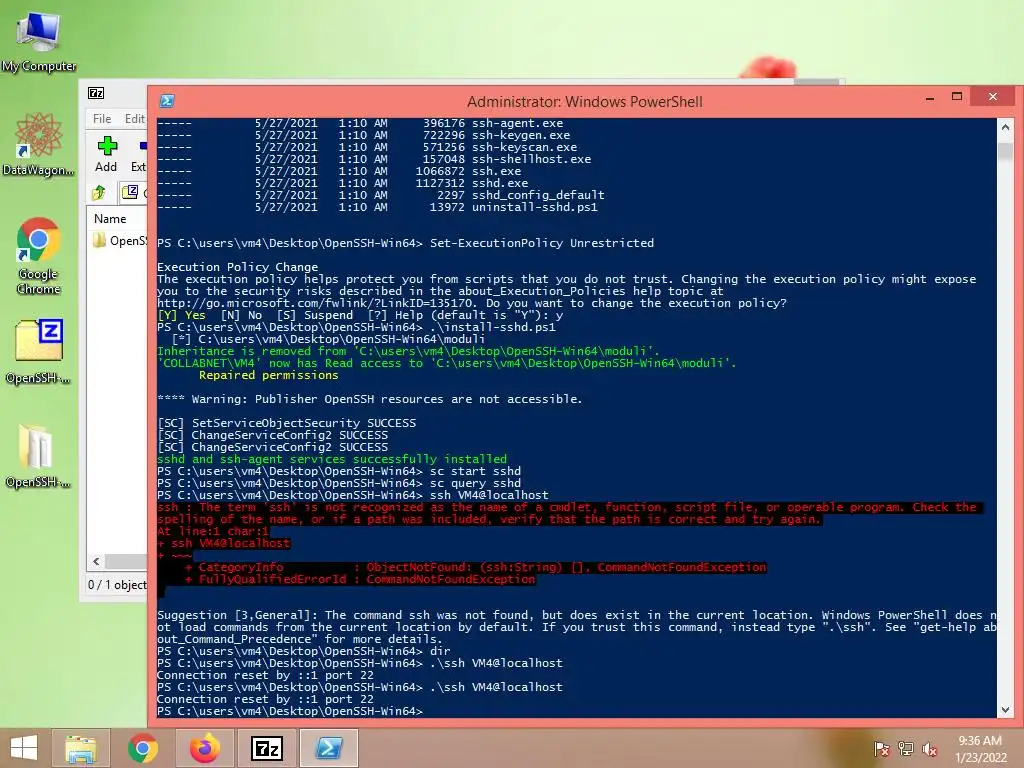Switch to PowerShell from the taskbar
The height and width of the screenshot is (768, 1024).
pyautogui.click(x=328, y=748)
